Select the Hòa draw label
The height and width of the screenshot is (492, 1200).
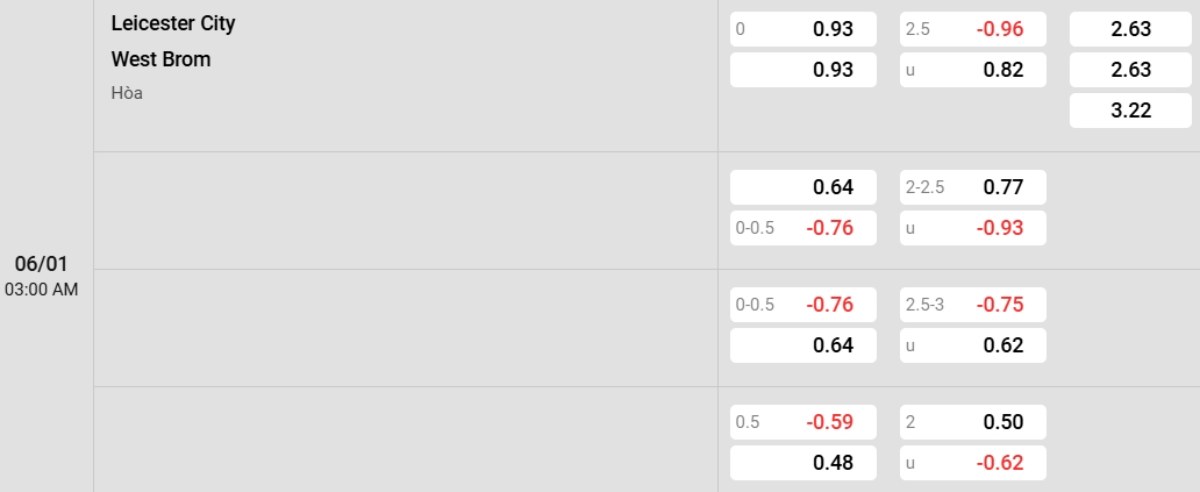pyautogui.click(x=127, y=93)
